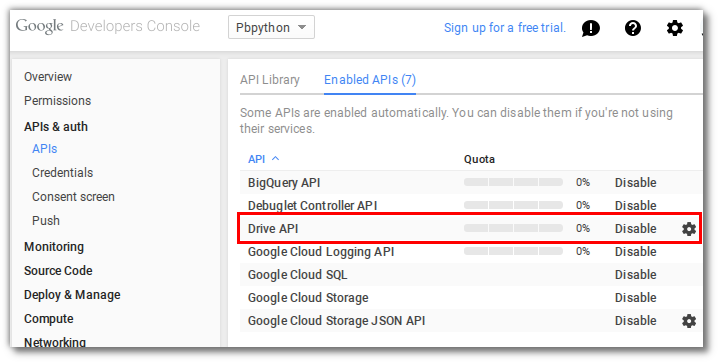
Task: Disable the BigQuery API
Action: (x=636, y=182)
